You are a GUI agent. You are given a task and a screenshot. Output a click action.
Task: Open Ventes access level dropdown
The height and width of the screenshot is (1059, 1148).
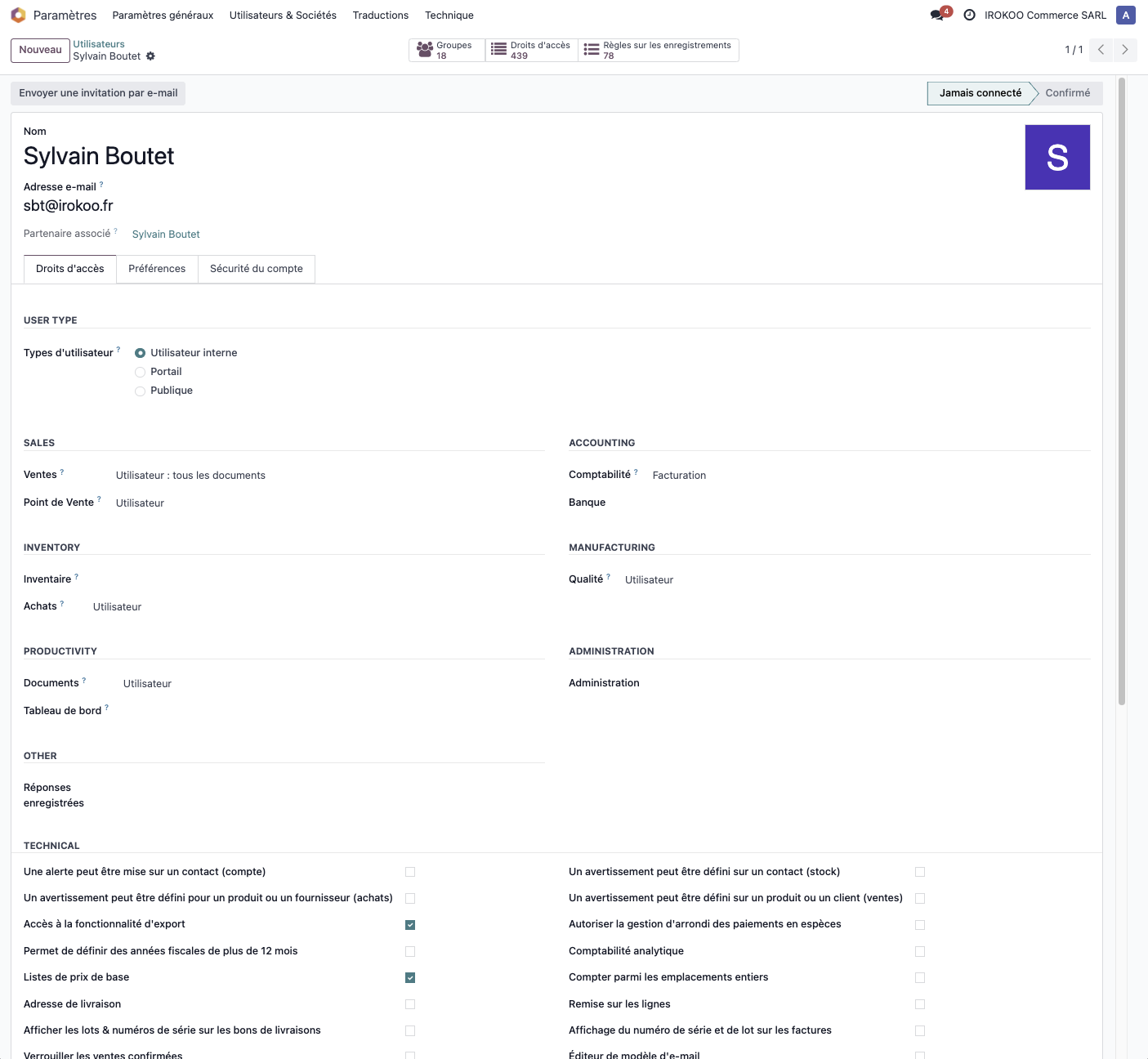click(329, 476)
